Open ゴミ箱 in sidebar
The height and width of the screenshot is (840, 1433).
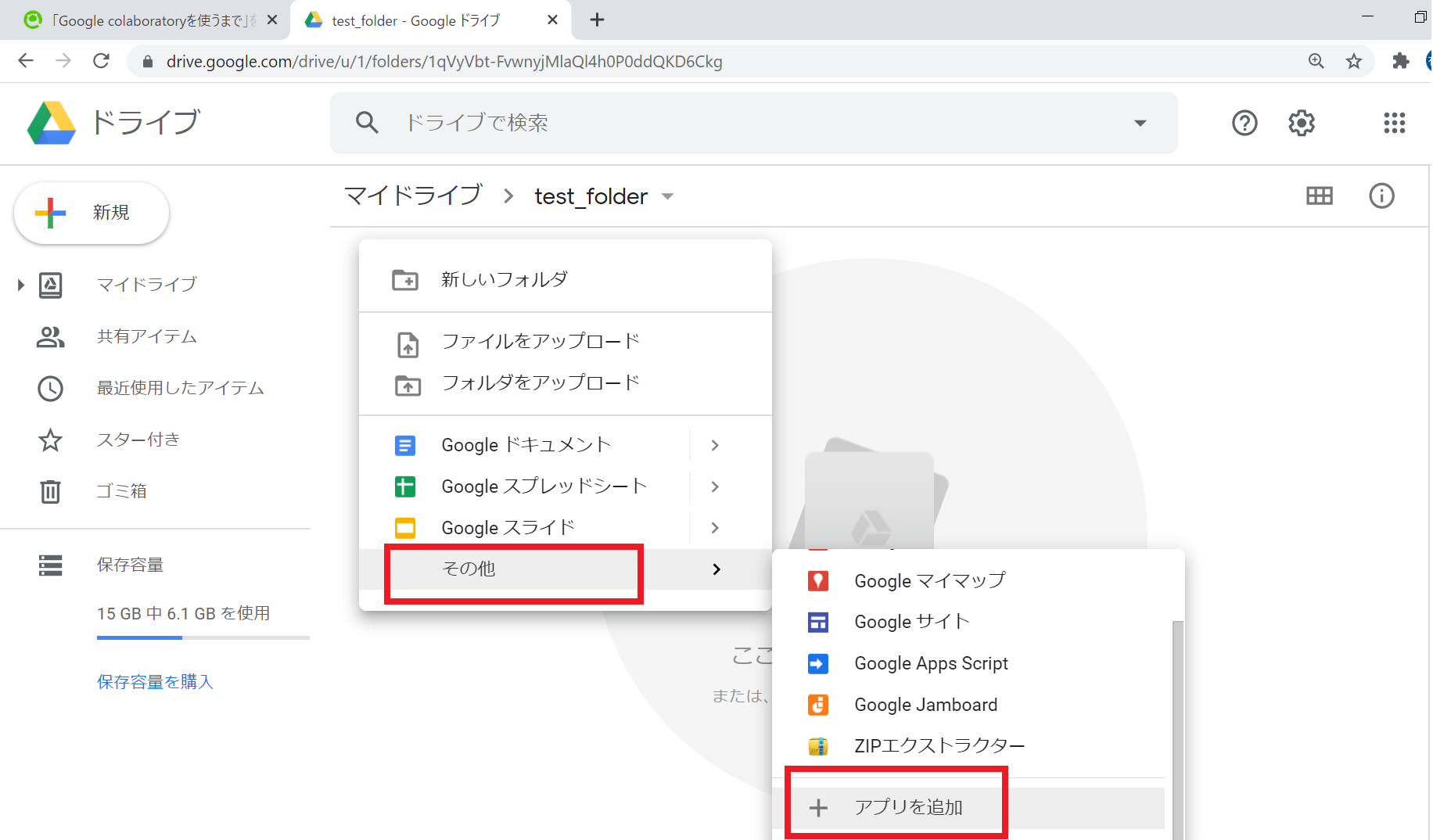(122, 491)
